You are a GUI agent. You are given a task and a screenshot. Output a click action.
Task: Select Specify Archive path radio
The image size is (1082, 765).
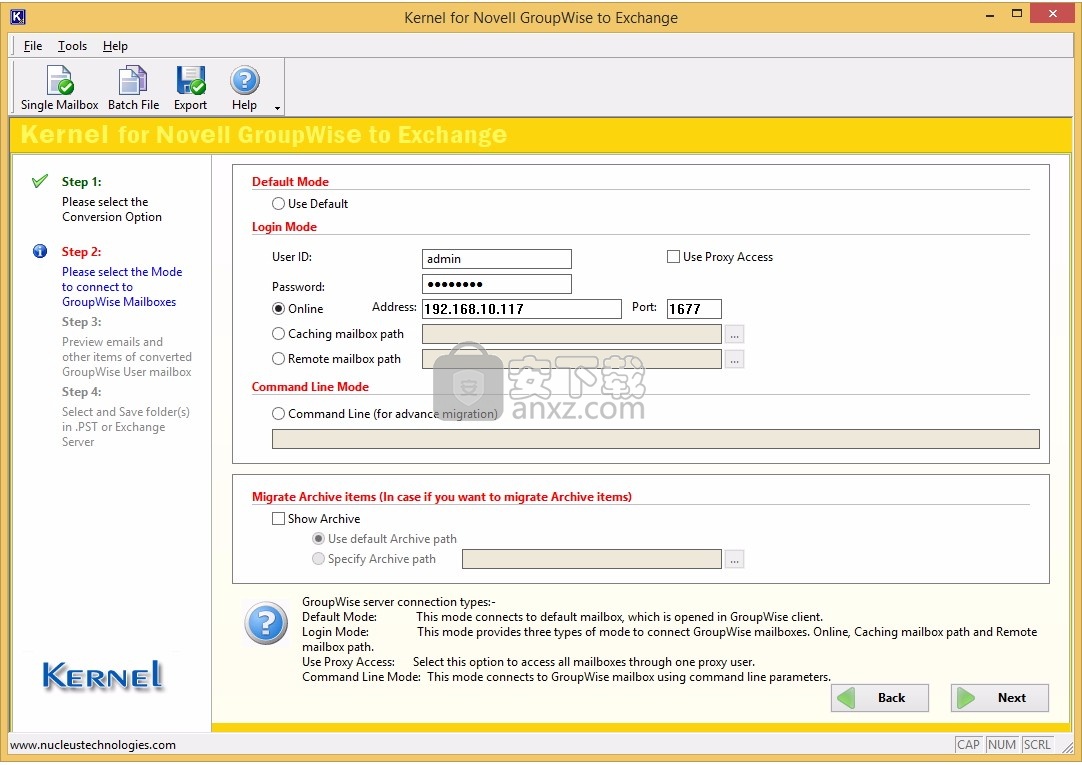[318, 559]
